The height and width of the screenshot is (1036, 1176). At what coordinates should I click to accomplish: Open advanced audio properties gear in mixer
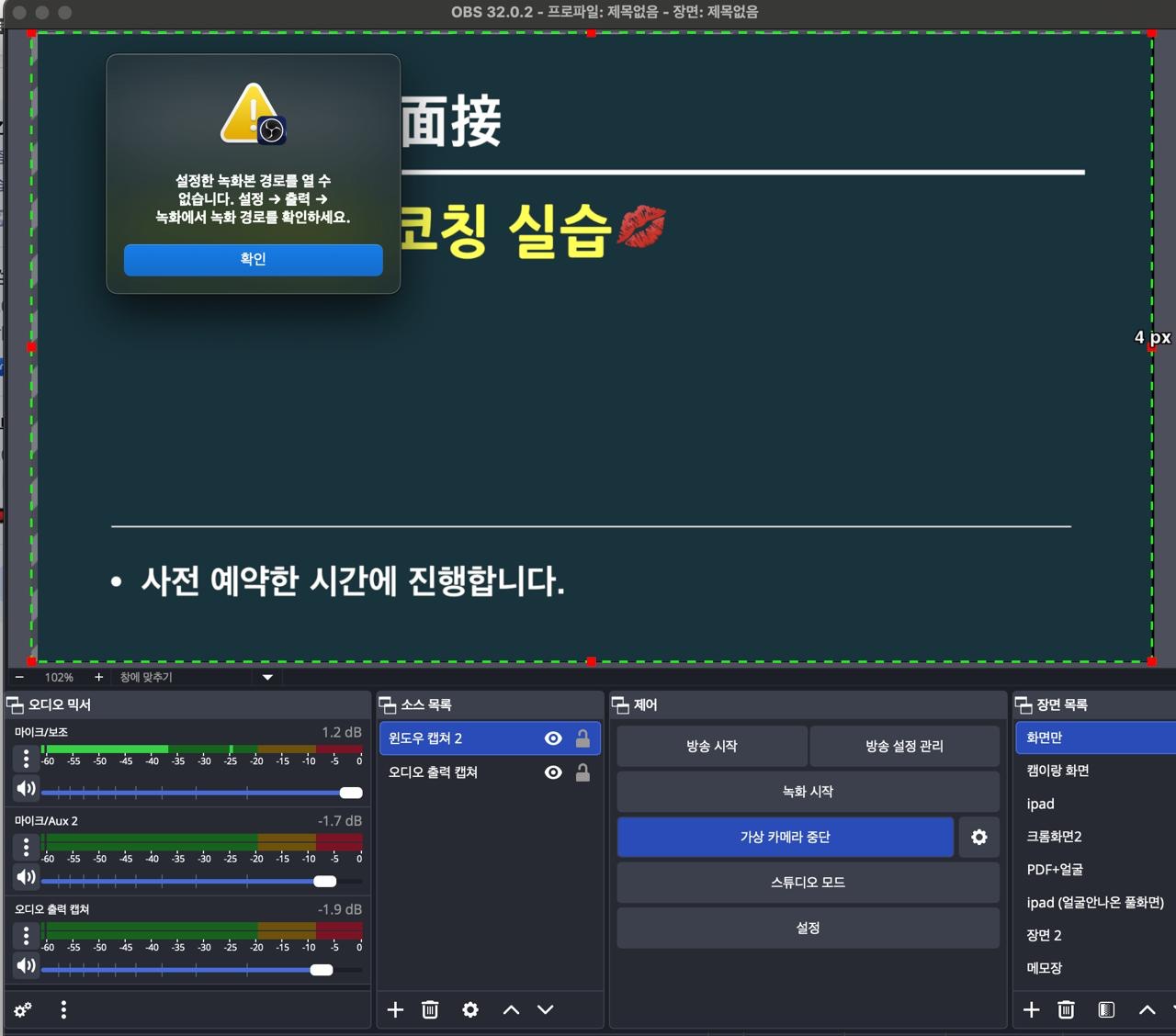tap(22, 1009)
